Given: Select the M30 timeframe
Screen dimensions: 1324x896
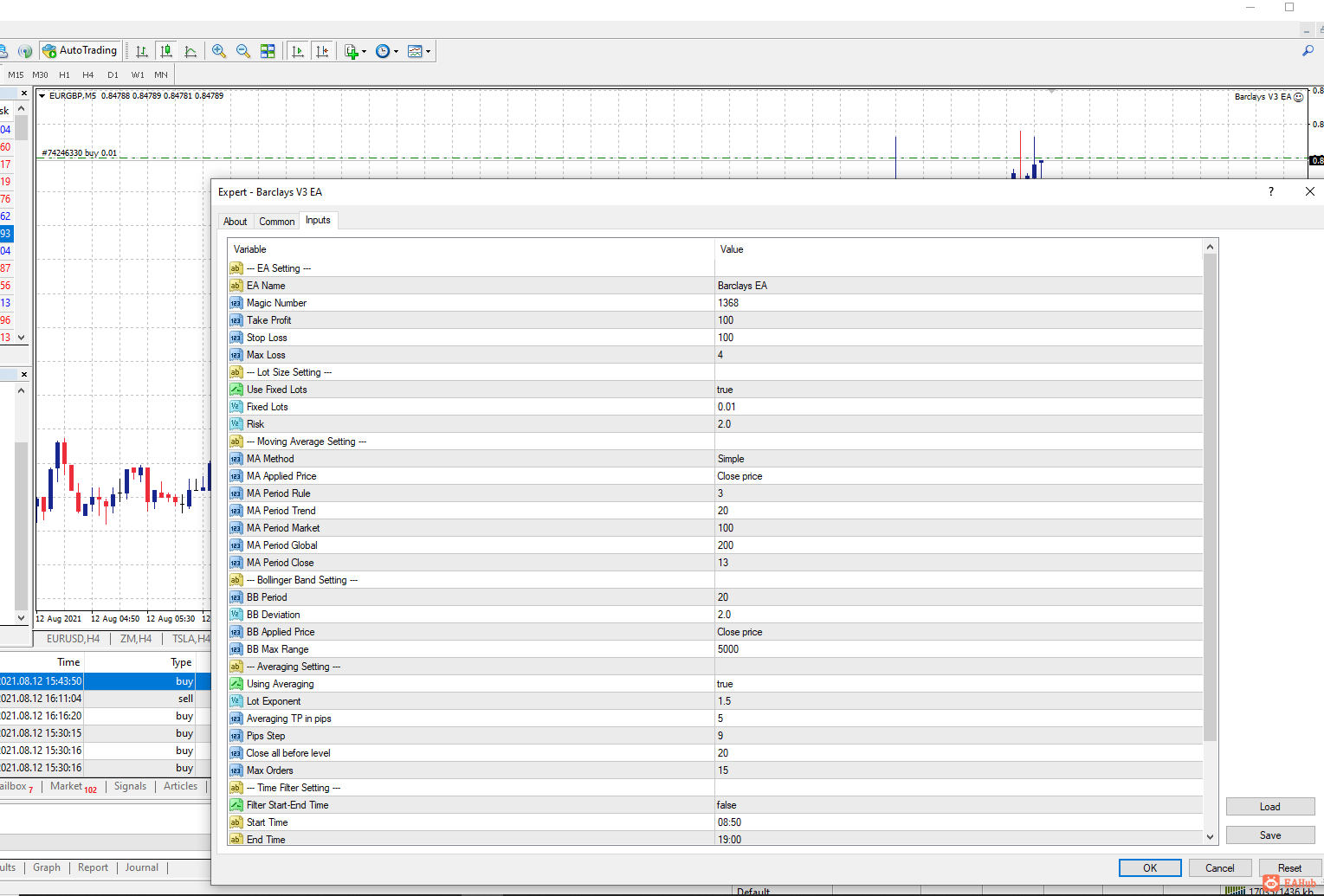Looking at the screenshot, I should click(x=40, y=75).
